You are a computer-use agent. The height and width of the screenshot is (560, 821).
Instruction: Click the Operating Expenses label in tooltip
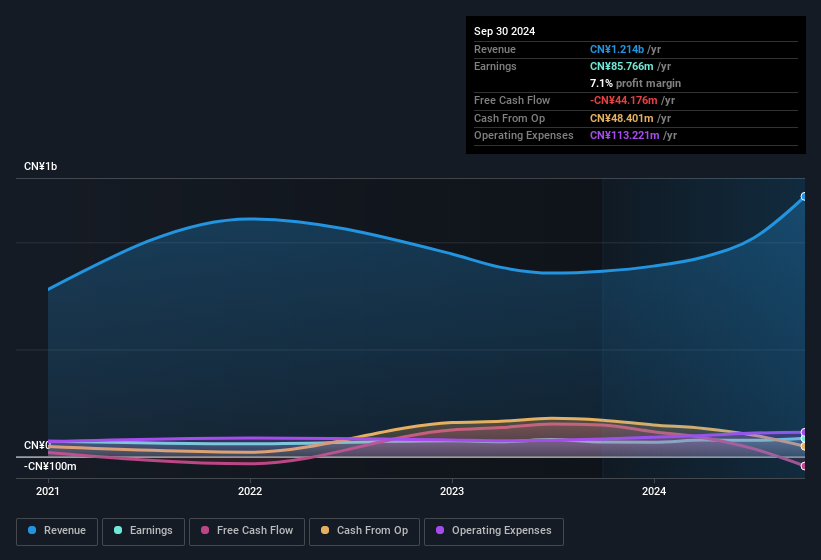click(524, 136)
